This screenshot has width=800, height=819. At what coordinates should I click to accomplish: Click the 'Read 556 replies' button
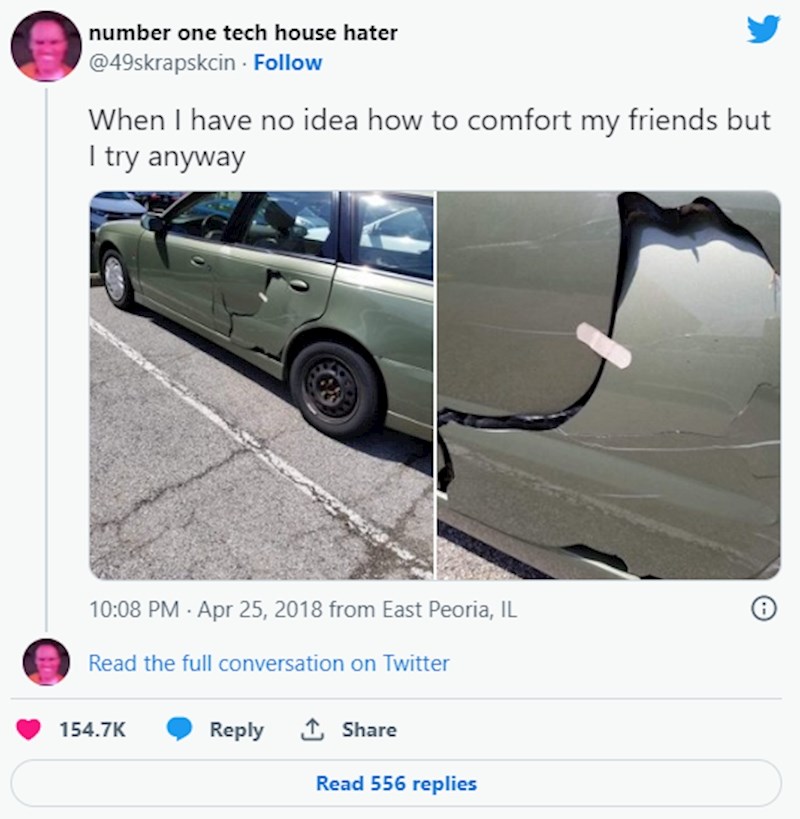pos(396,783)
